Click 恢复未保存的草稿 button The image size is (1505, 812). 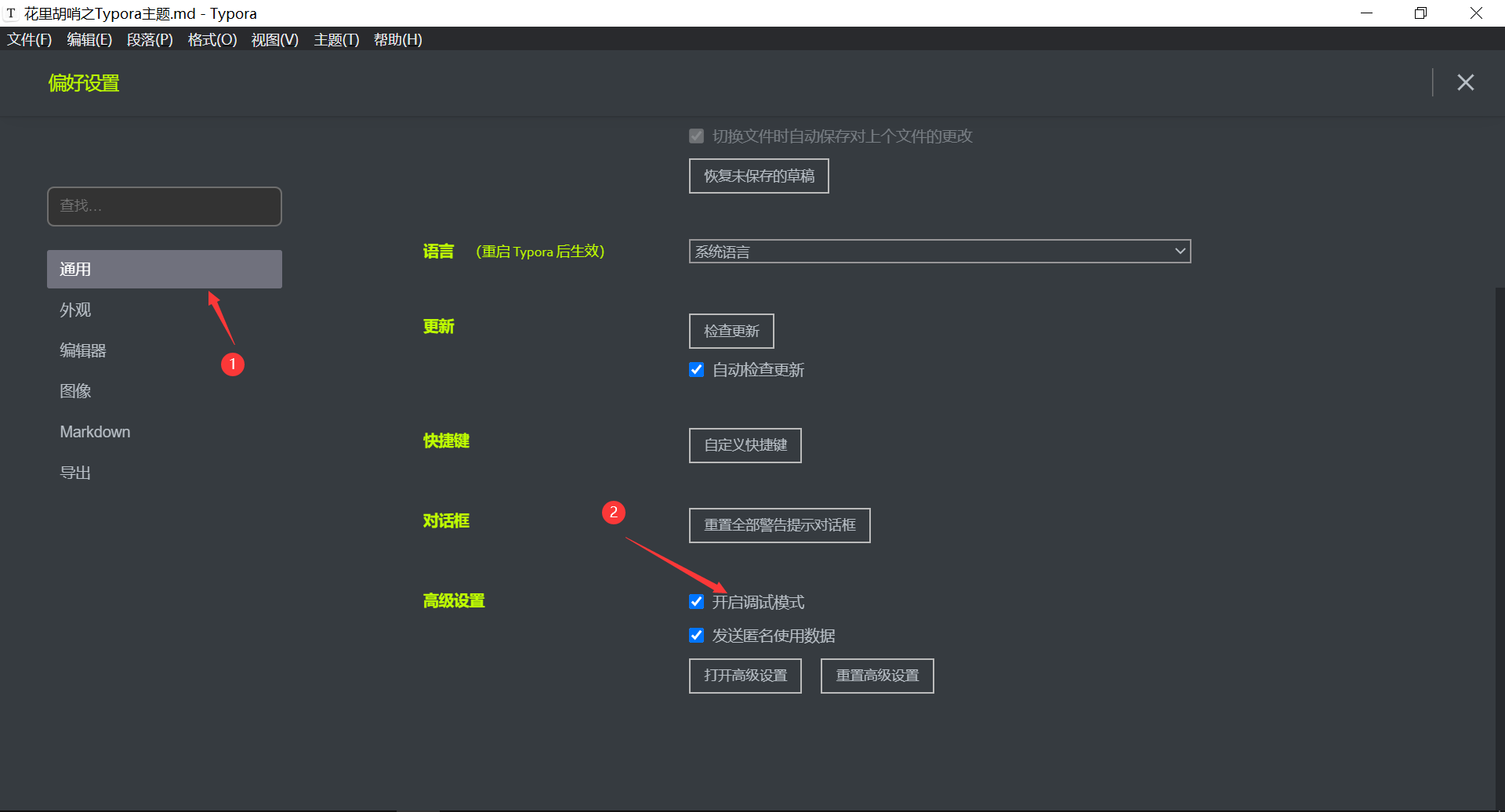pyautogui.click(x=759, y=176)
